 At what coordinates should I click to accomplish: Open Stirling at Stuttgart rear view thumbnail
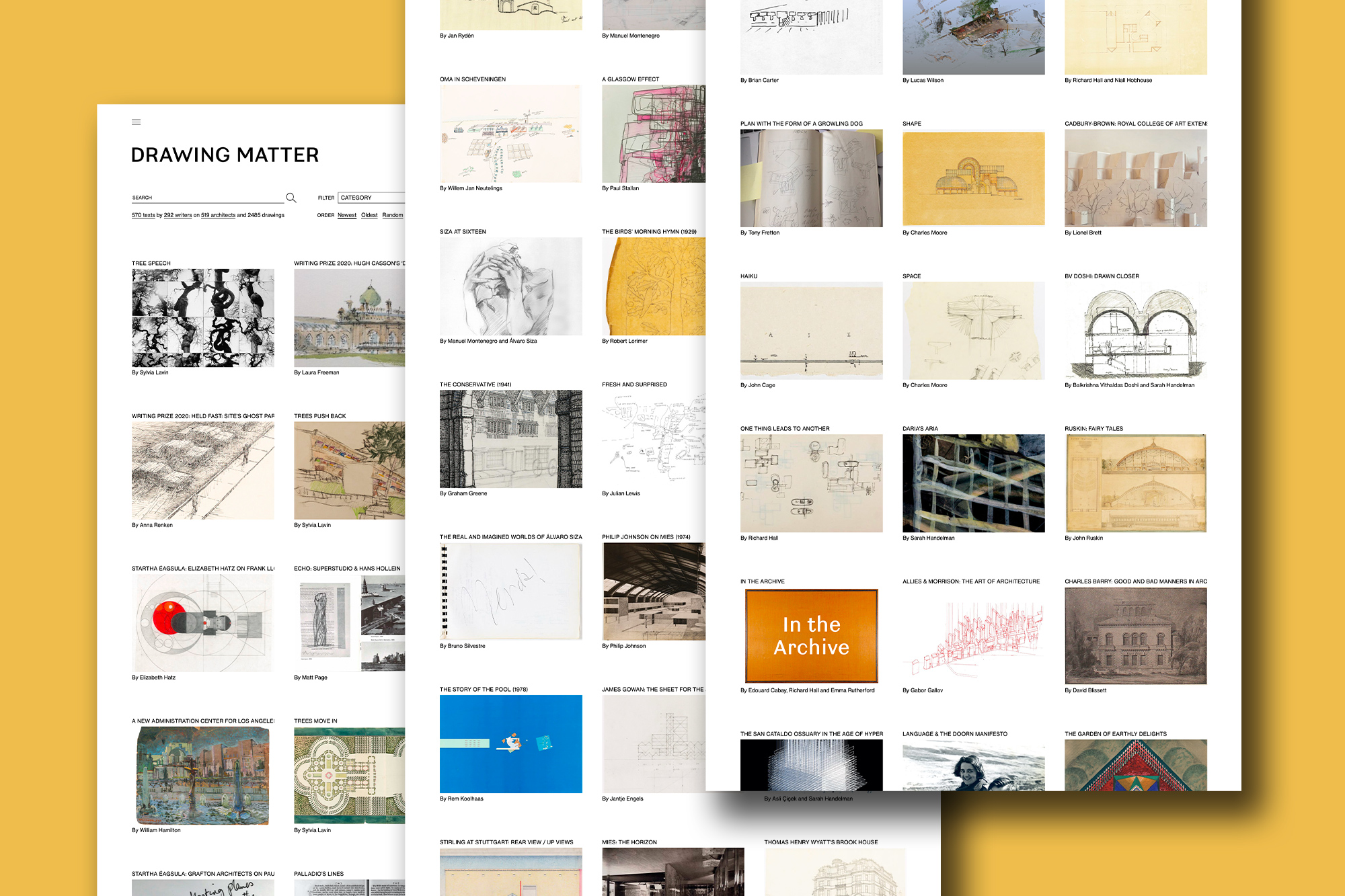pyautogui.click(x=511, y=872)
